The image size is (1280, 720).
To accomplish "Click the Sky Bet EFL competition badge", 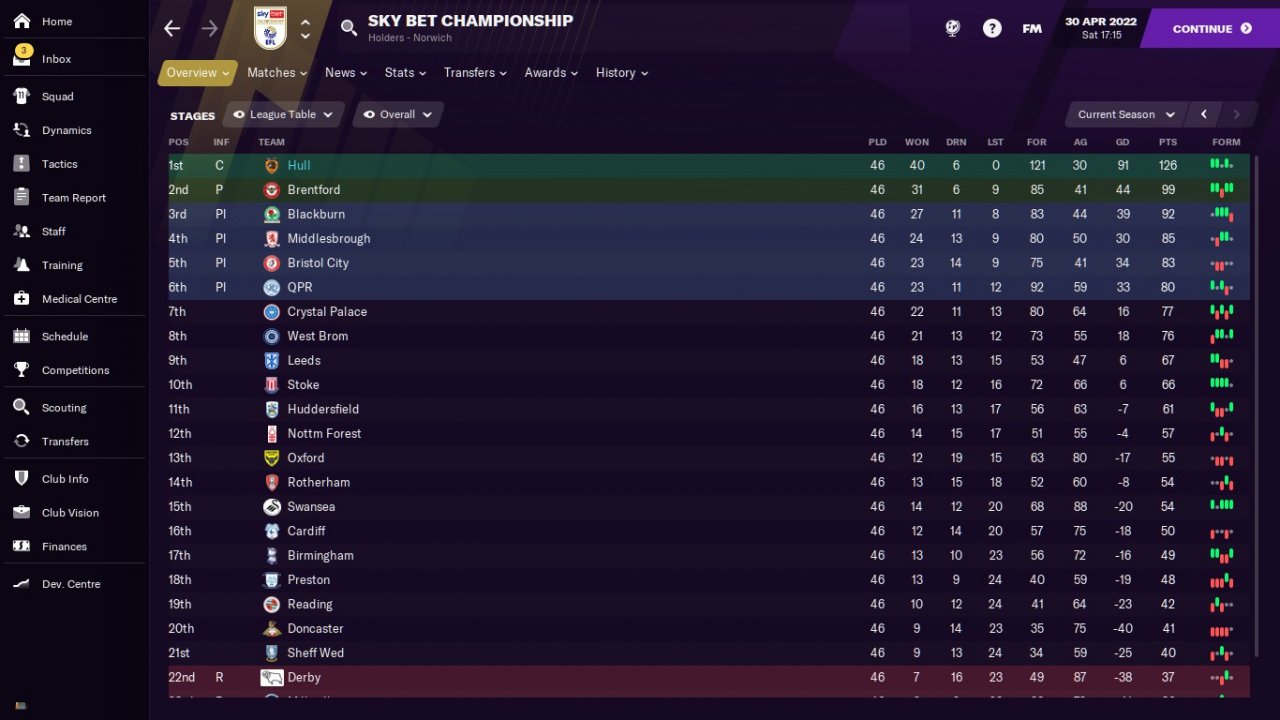I will (x=270, y=28).
